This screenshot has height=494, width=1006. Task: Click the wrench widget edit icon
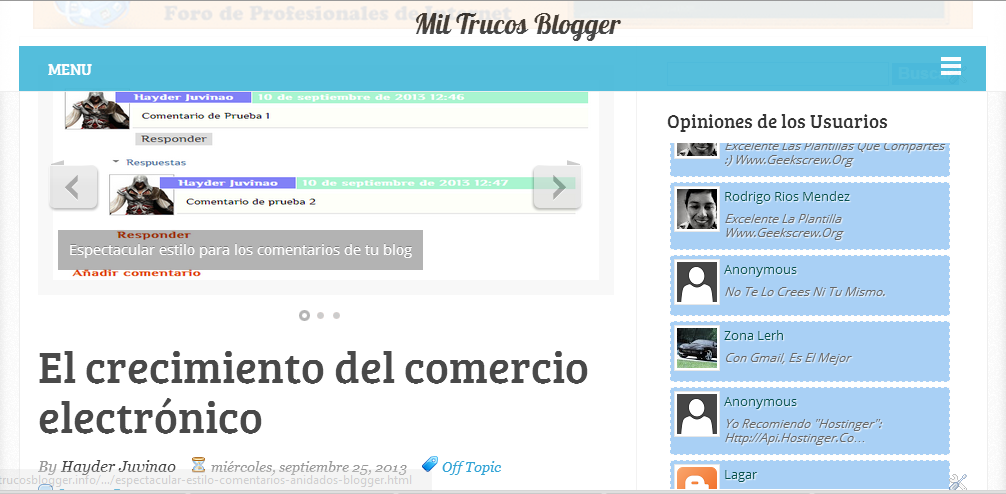tap(957, 481)
